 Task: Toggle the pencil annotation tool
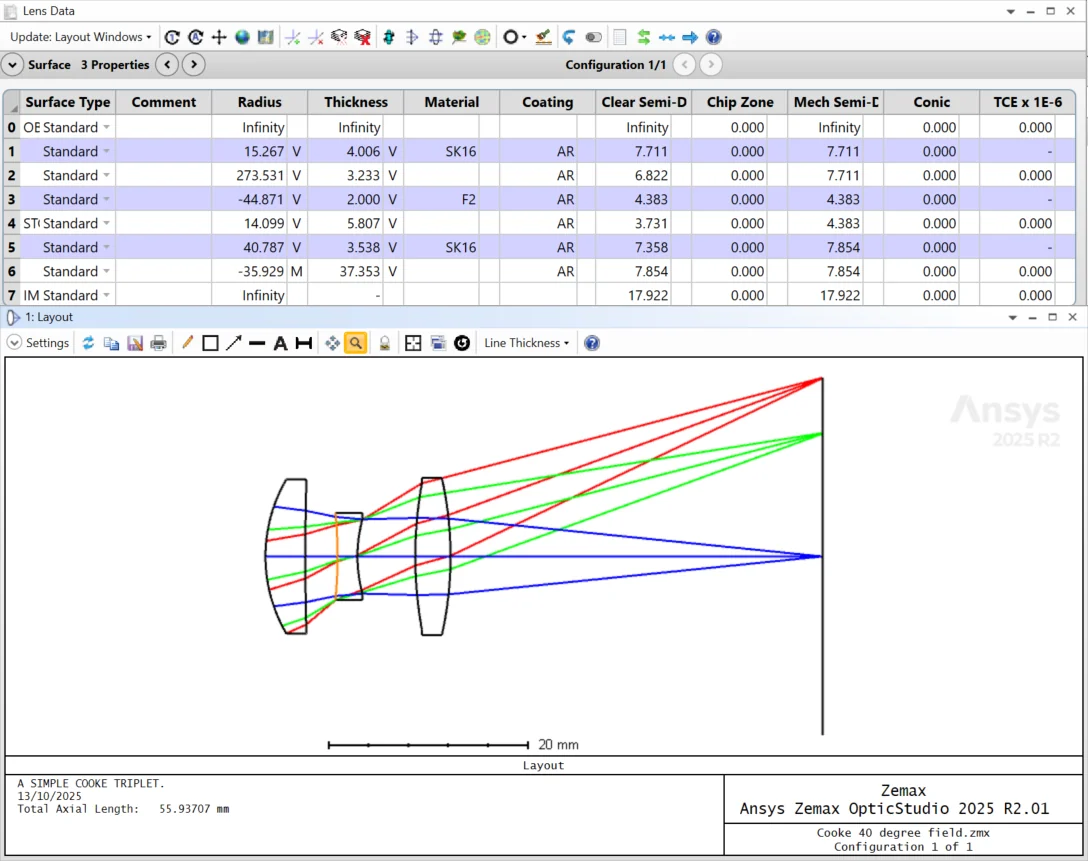[x=186, y=342]
